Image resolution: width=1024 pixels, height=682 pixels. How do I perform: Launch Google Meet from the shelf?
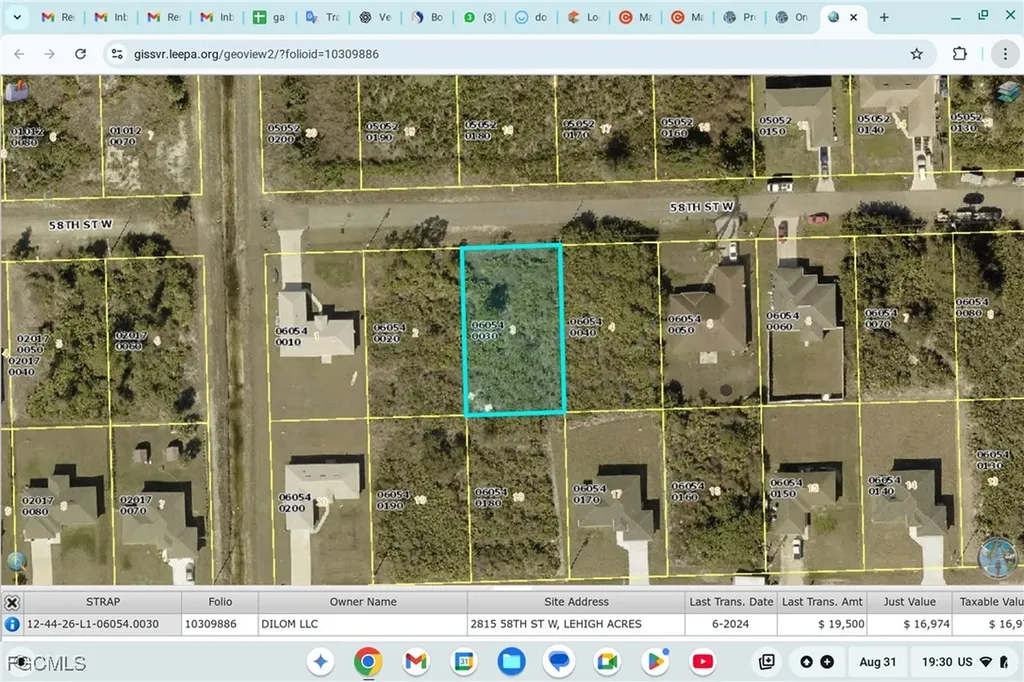(x=607, y=661)
